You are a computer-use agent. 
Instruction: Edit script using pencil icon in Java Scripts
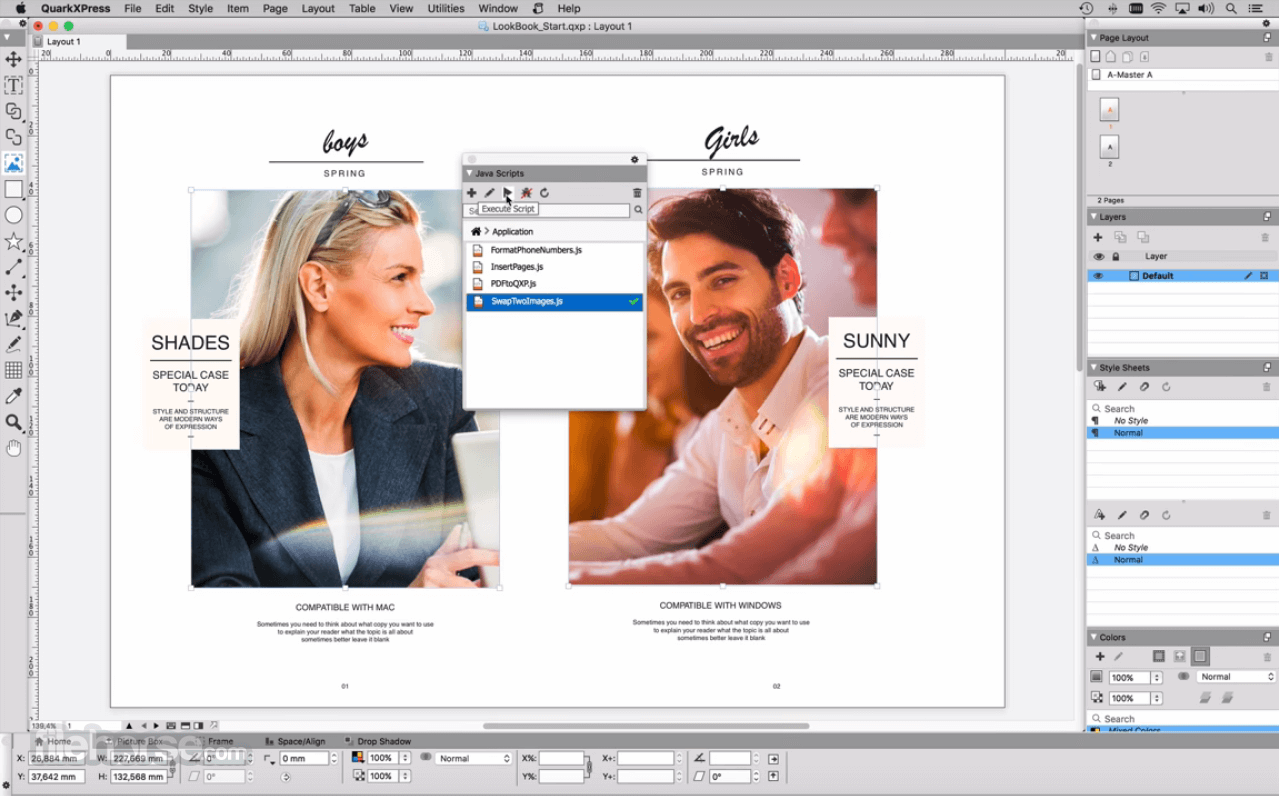489,193
